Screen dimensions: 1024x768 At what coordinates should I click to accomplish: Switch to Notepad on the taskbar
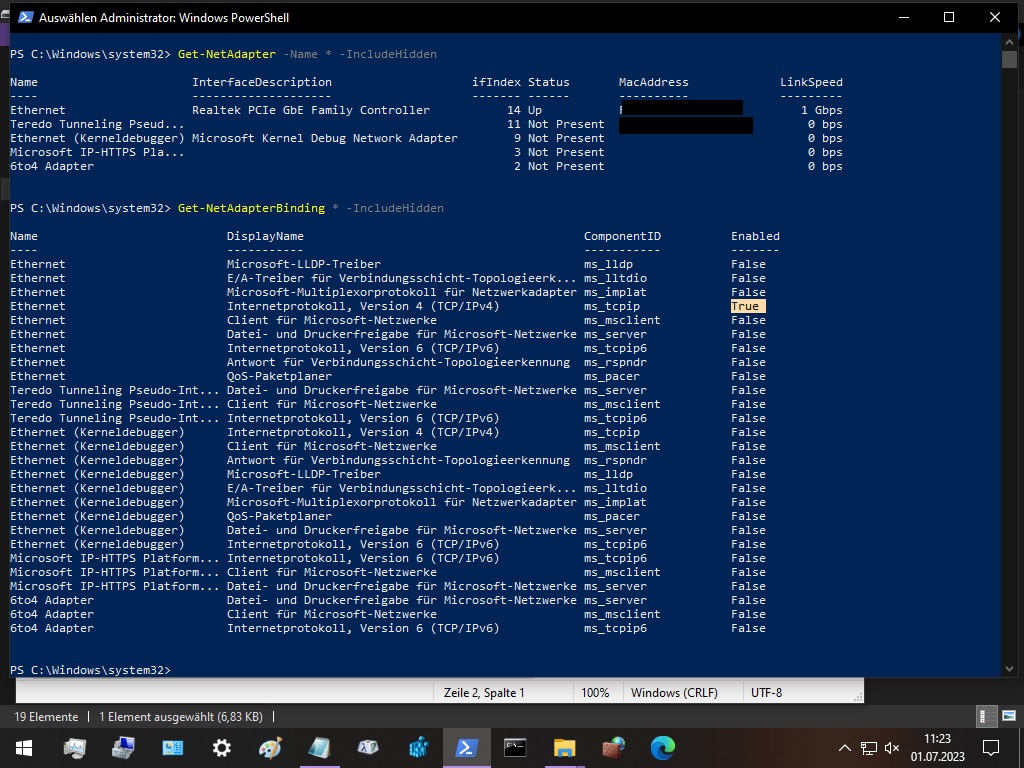(319, 747)
